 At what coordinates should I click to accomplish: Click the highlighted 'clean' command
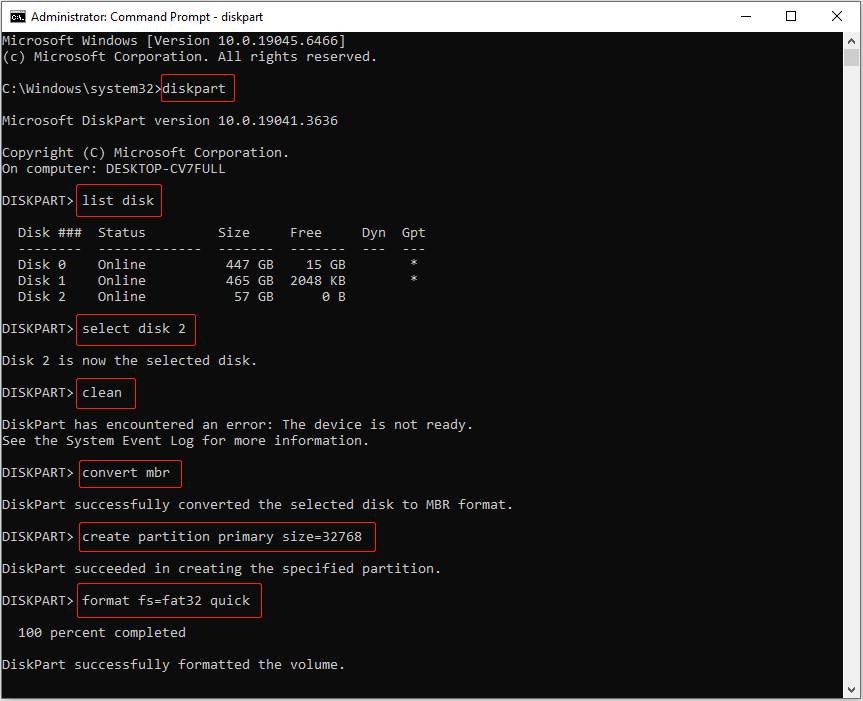(x=105, y=392)
